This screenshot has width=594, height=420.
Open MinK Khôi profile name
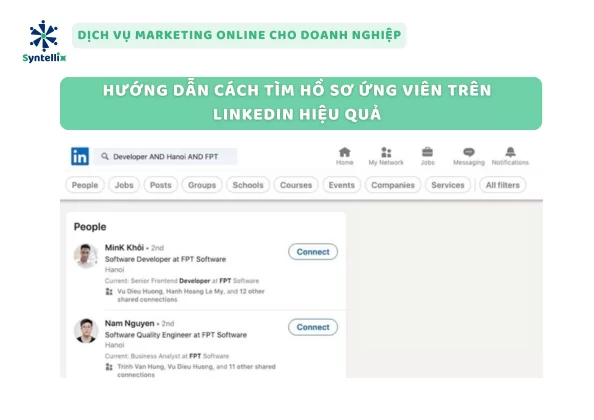(x=124, y=248)
